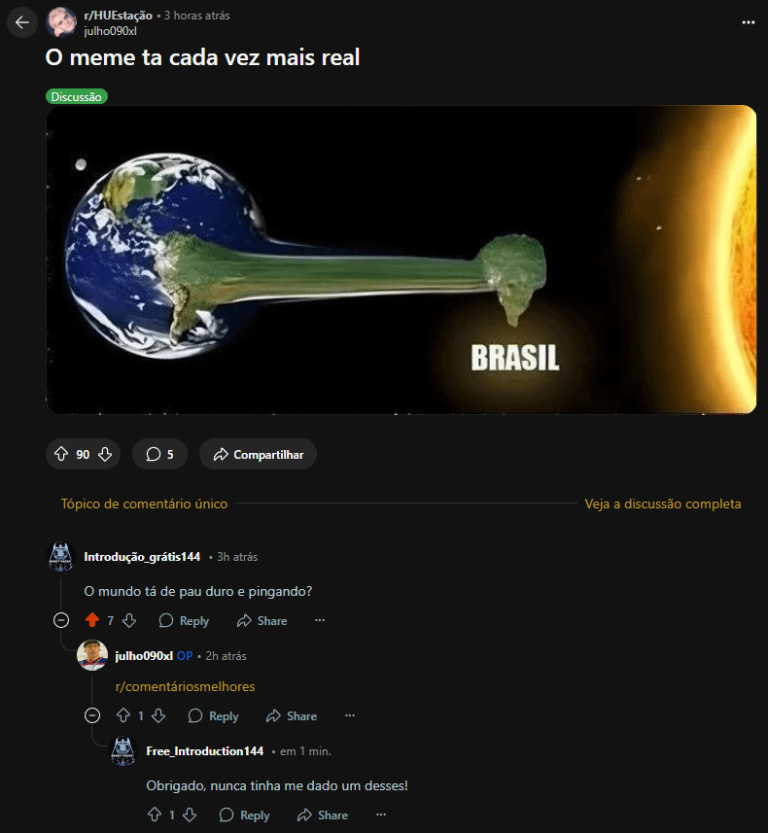The width and height of the screenshot is (768, 833).
Task: Select the Discussão flair tag
Action: (76, 97)
